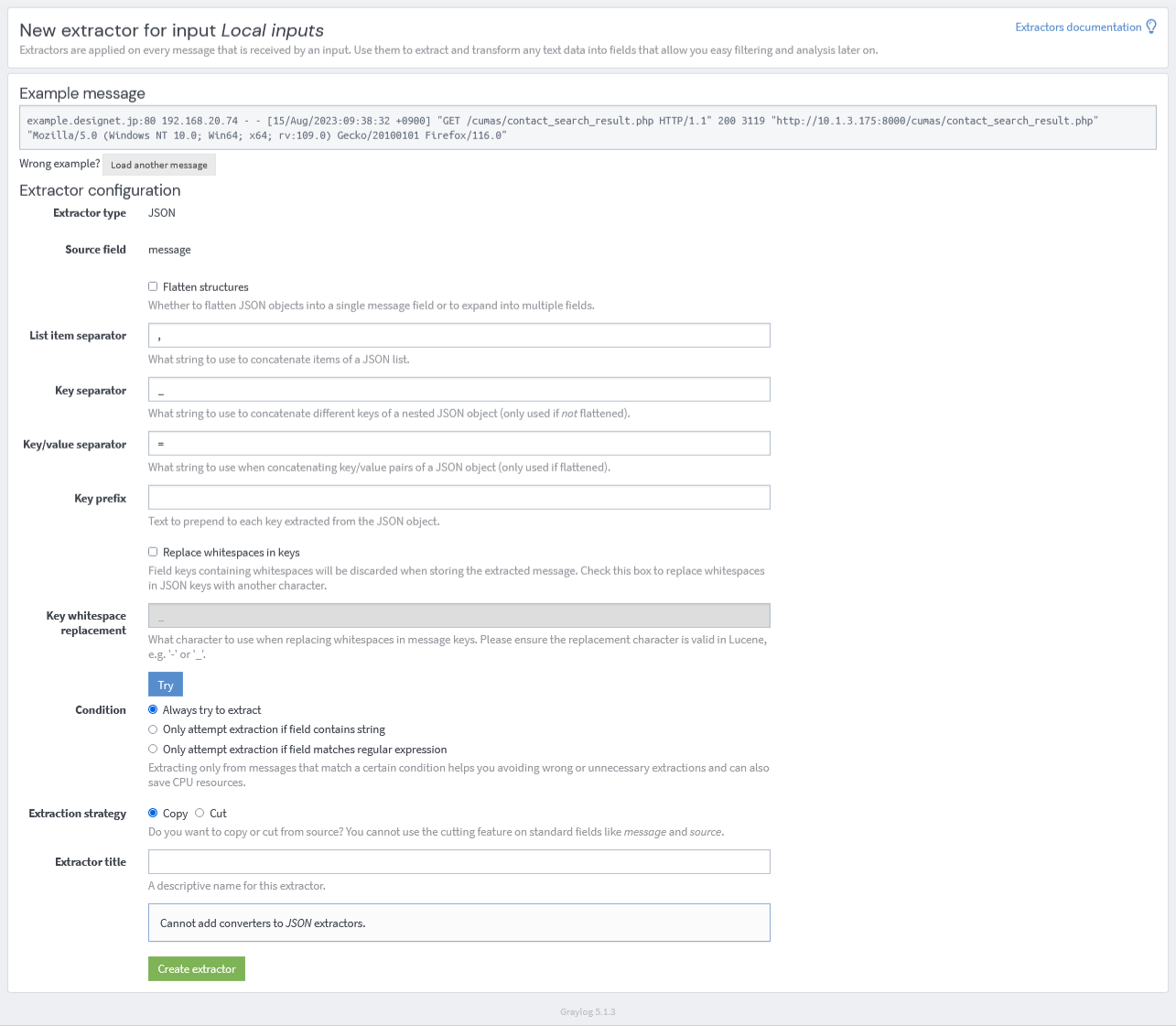
Task: Click the 'Extractor configuration' heading
Action: pos(100,190)
